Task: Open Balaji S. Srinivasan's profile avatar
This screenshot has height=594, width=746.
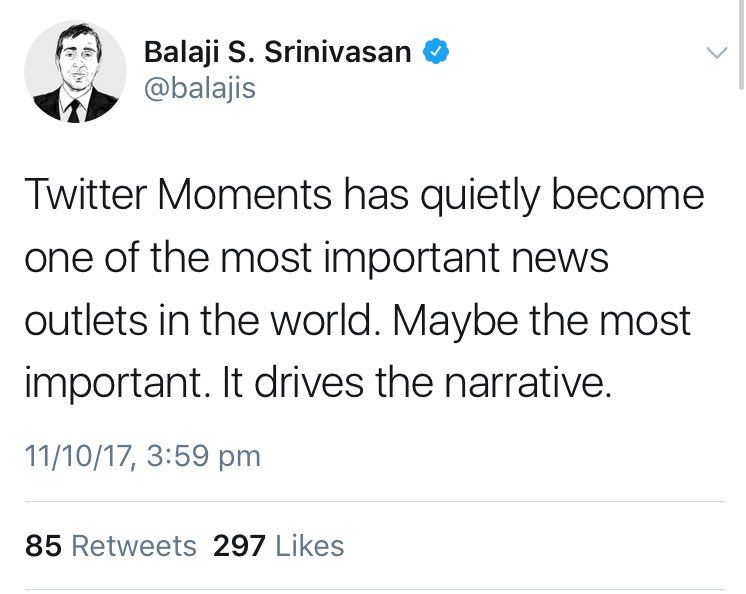Action: (75, 71)
